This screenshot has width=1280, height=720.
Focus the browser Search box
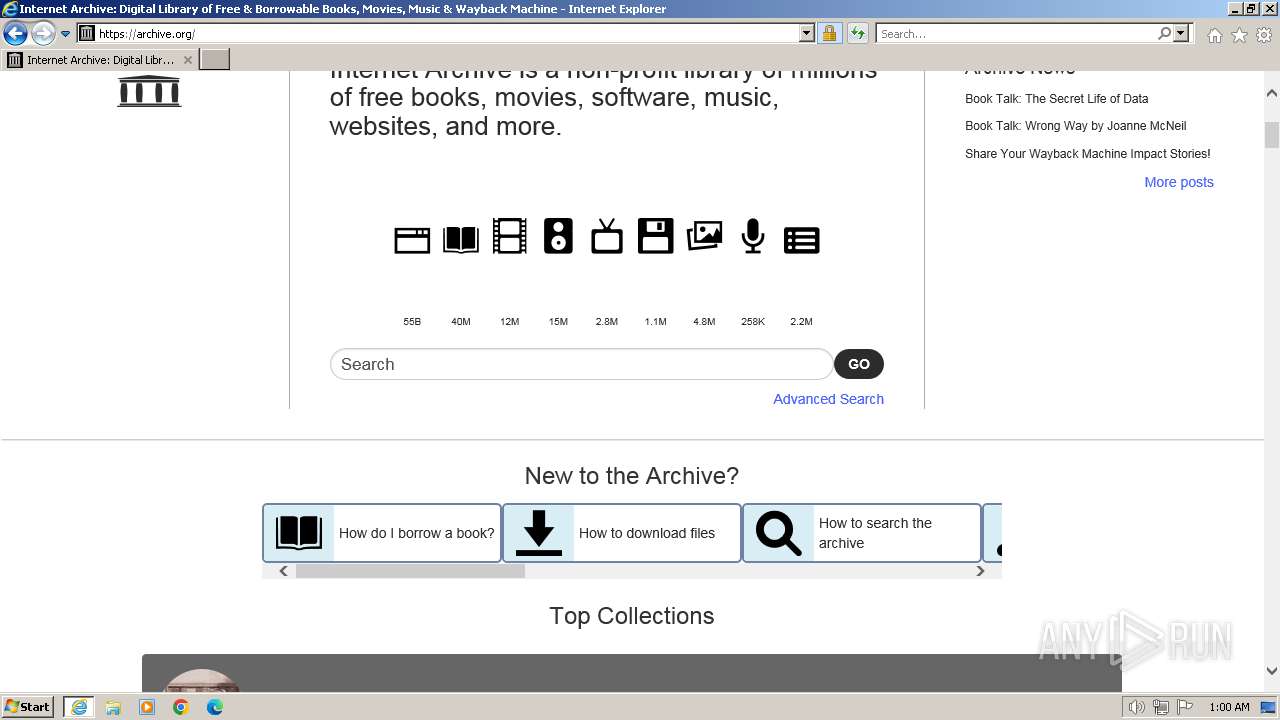coord(1017,34)
